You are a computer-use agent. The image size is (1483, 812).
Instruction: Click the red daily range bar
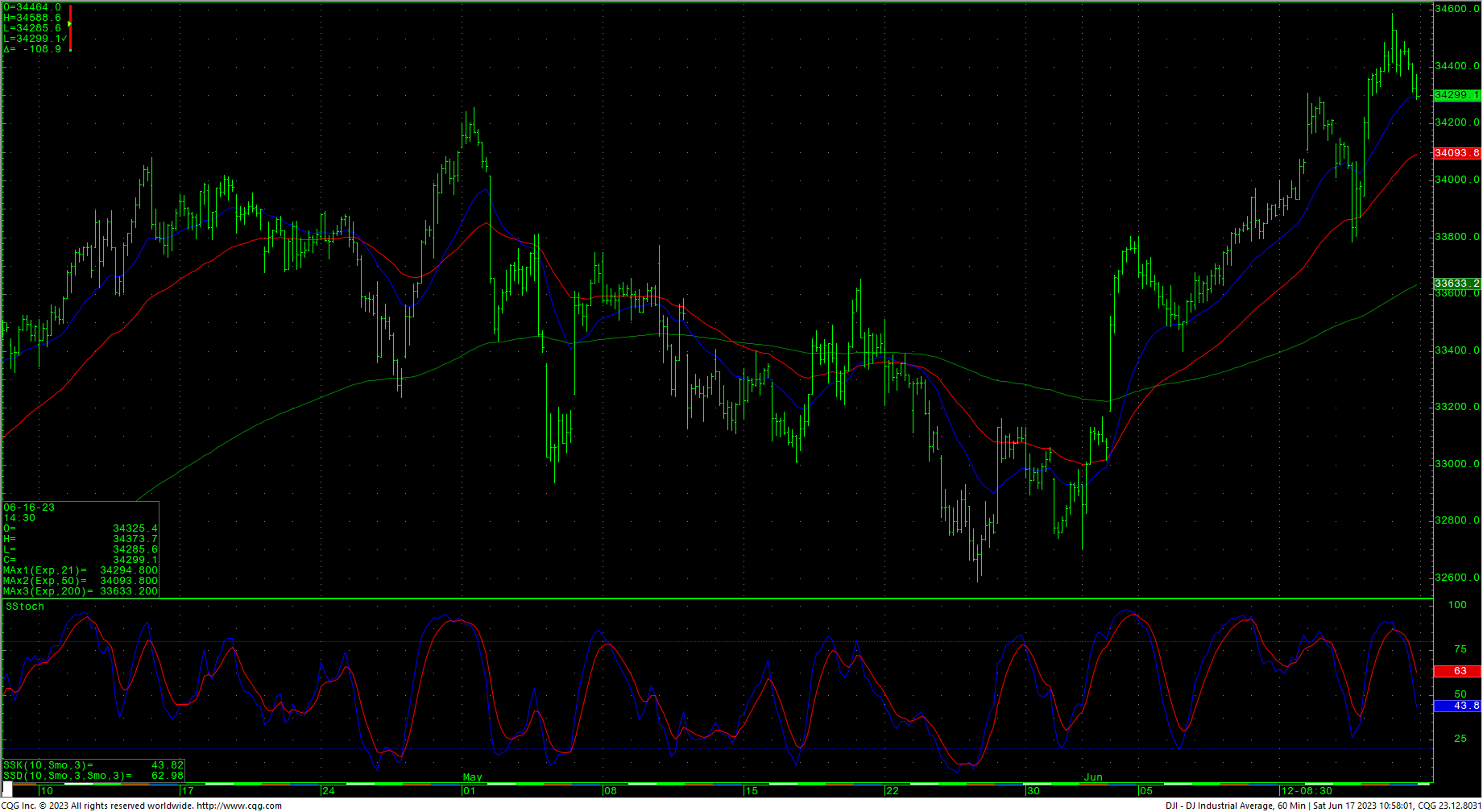[71, 36]
